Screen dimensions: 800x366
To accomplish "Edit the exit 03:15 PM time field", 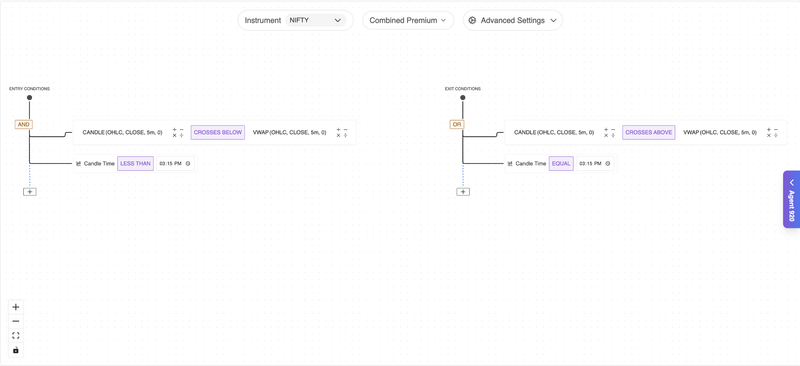I will pos(595,163).
